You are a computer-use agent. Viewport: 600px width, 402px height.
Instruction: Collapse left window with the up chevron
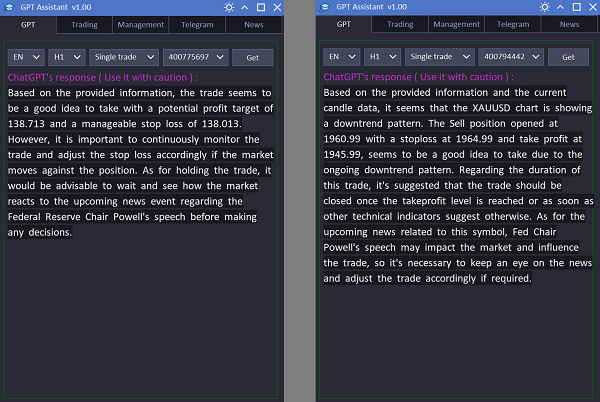click(x=245, y=7)
